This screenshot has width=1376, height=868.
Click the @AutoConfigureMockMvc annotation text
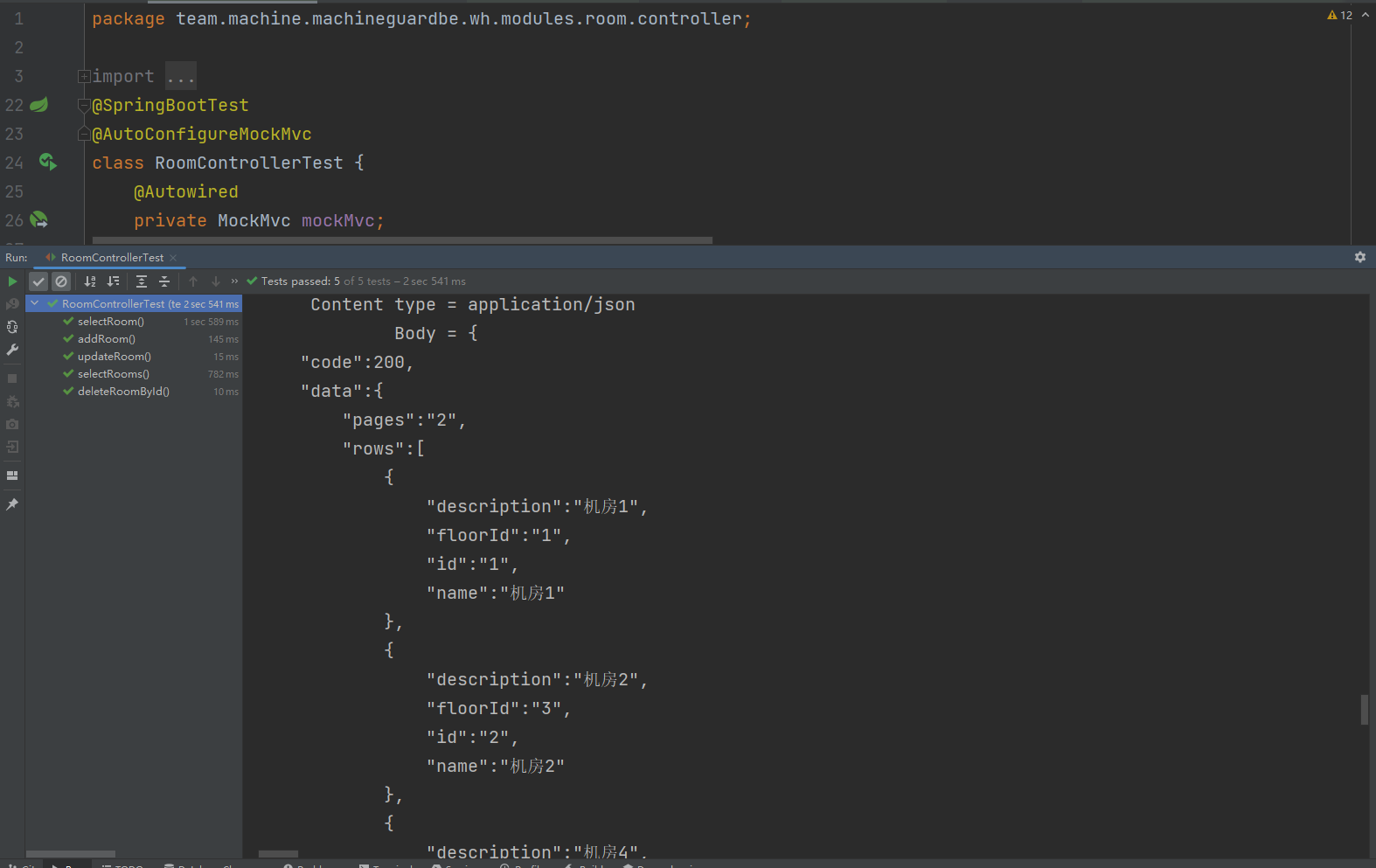point(202,135)
